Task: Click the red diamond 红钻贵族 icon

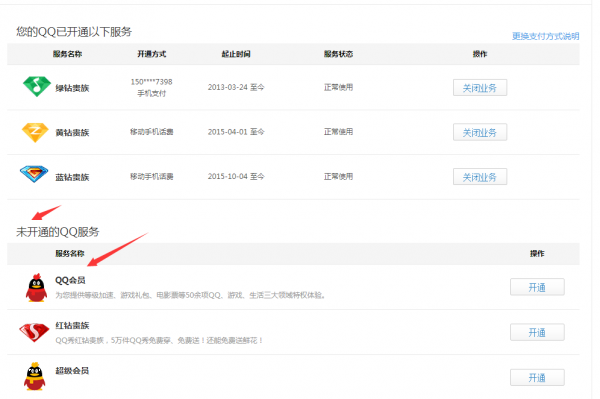Action: tap(34, 332)
